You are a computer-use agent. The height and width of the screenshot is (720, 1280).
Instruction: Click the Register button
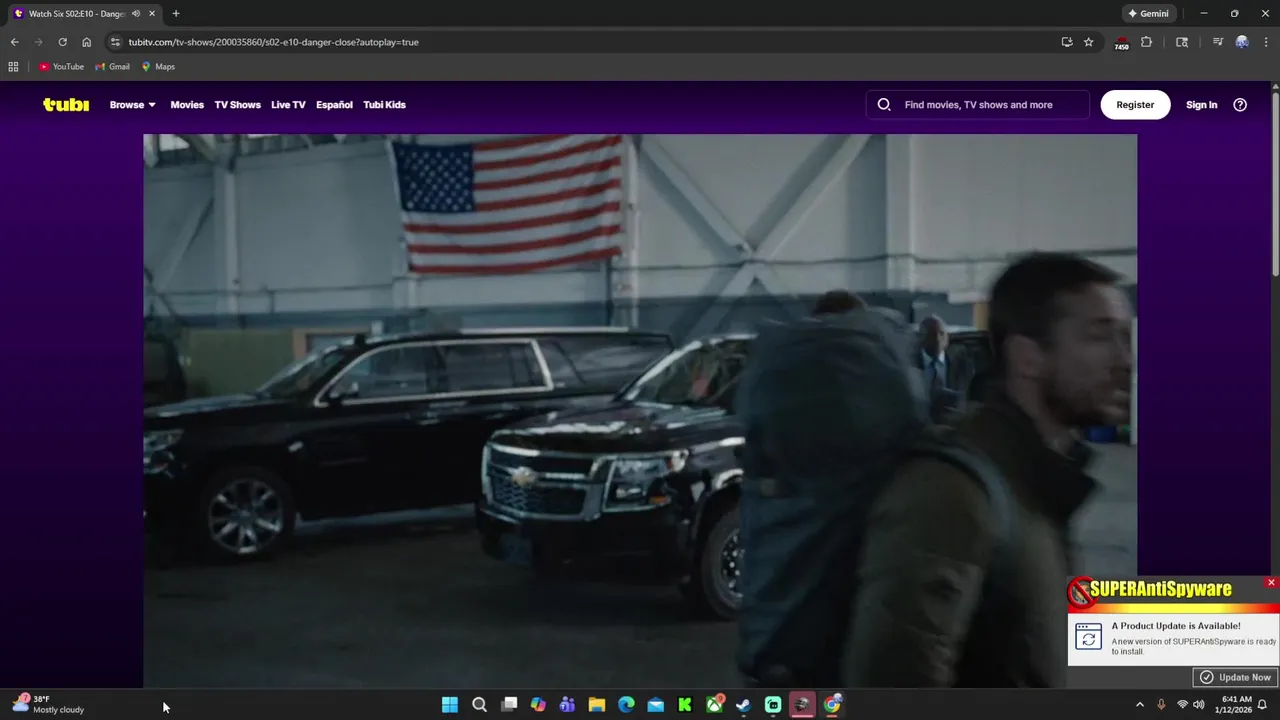(1135, 105)
